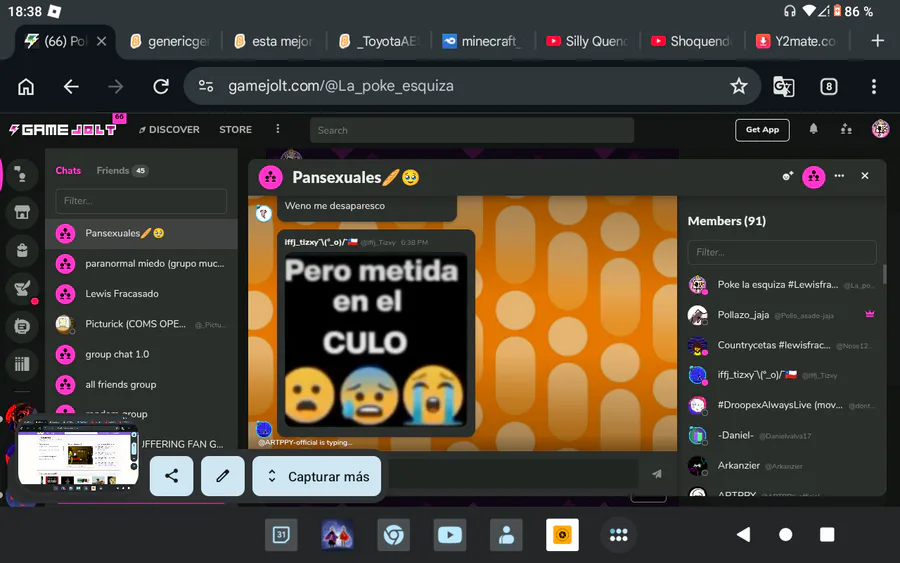Open a new browser tab with plus
Screen dimensions: 900x563
pyautogui.click(x=878, y=41)
